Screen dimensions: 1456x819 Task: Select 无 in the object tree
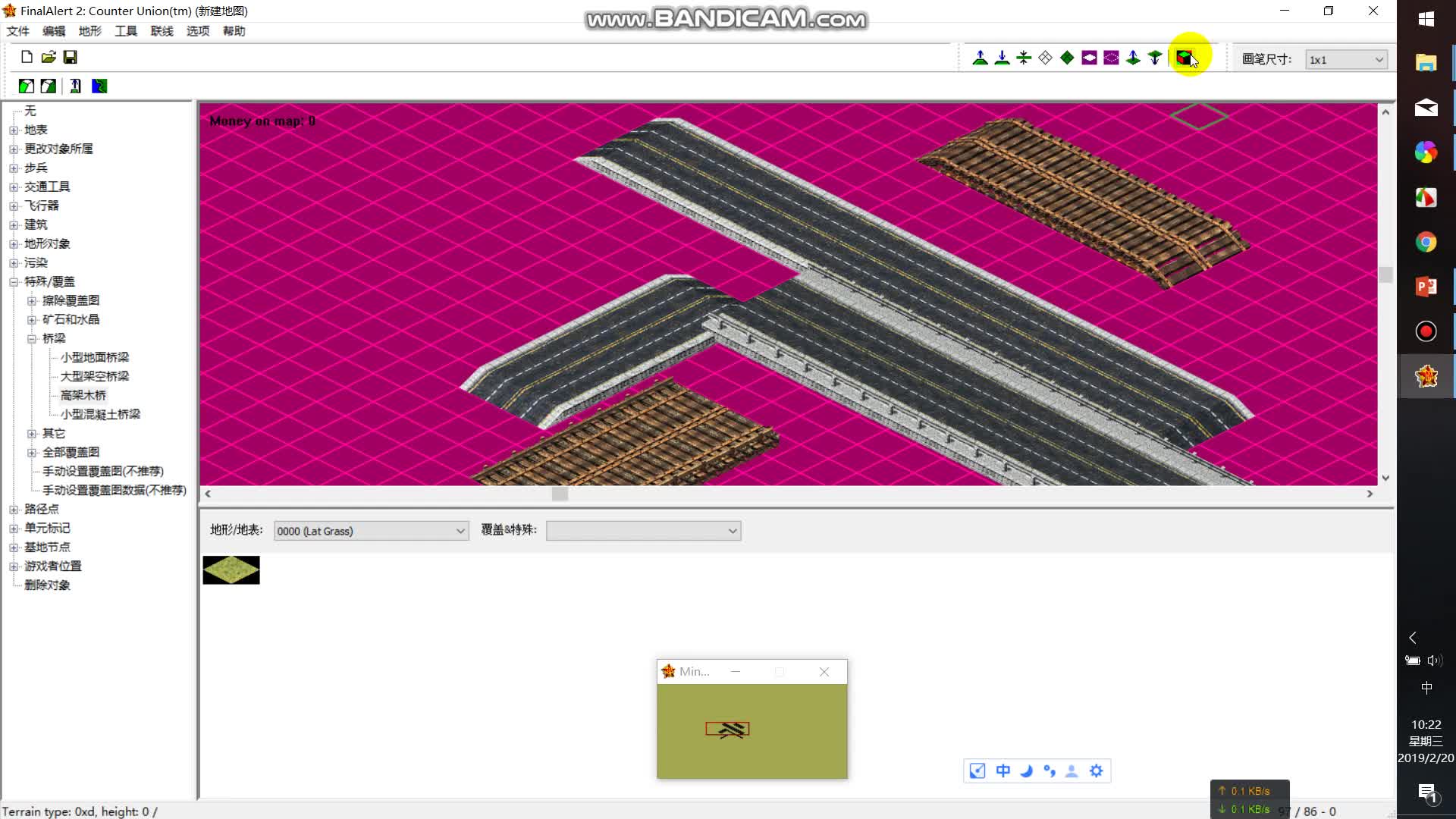coord(30,111)
